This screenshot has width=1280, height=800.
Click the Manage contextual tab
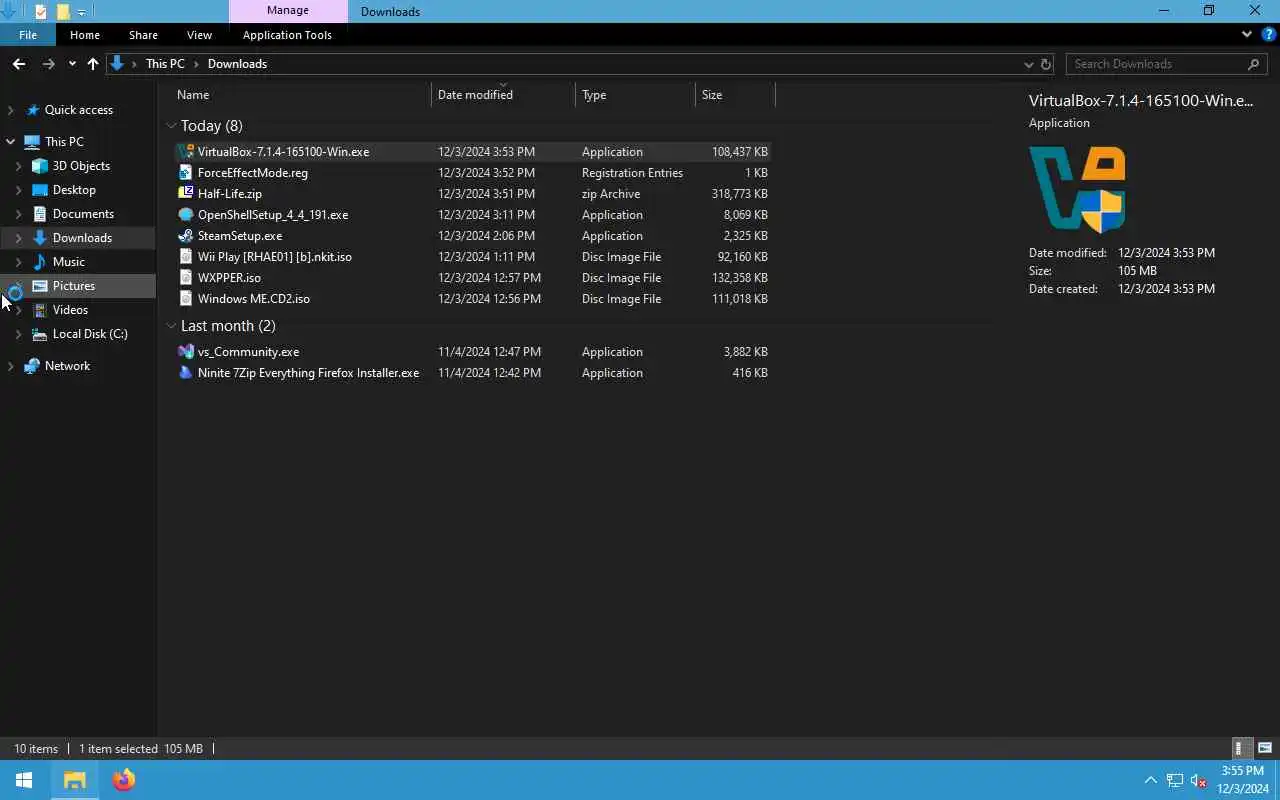click(x=288, y=11)
